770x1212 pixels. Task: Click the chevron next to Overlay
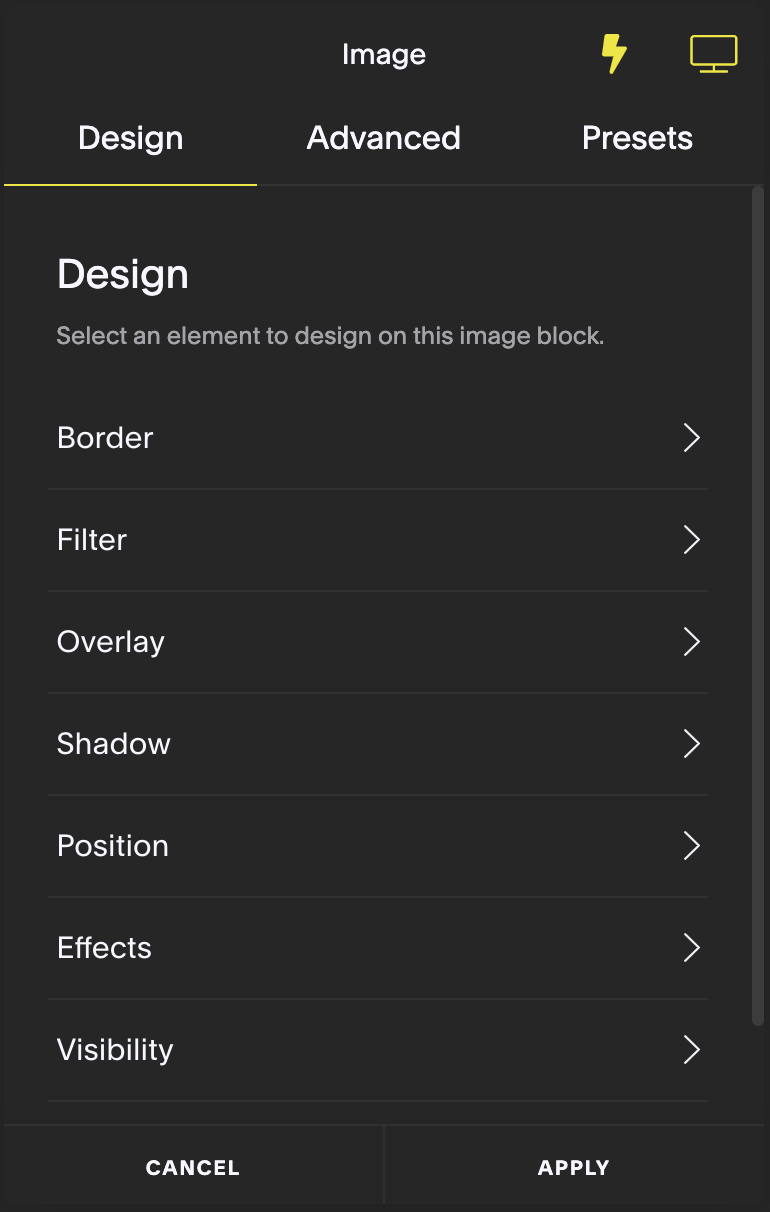[691, 642]
